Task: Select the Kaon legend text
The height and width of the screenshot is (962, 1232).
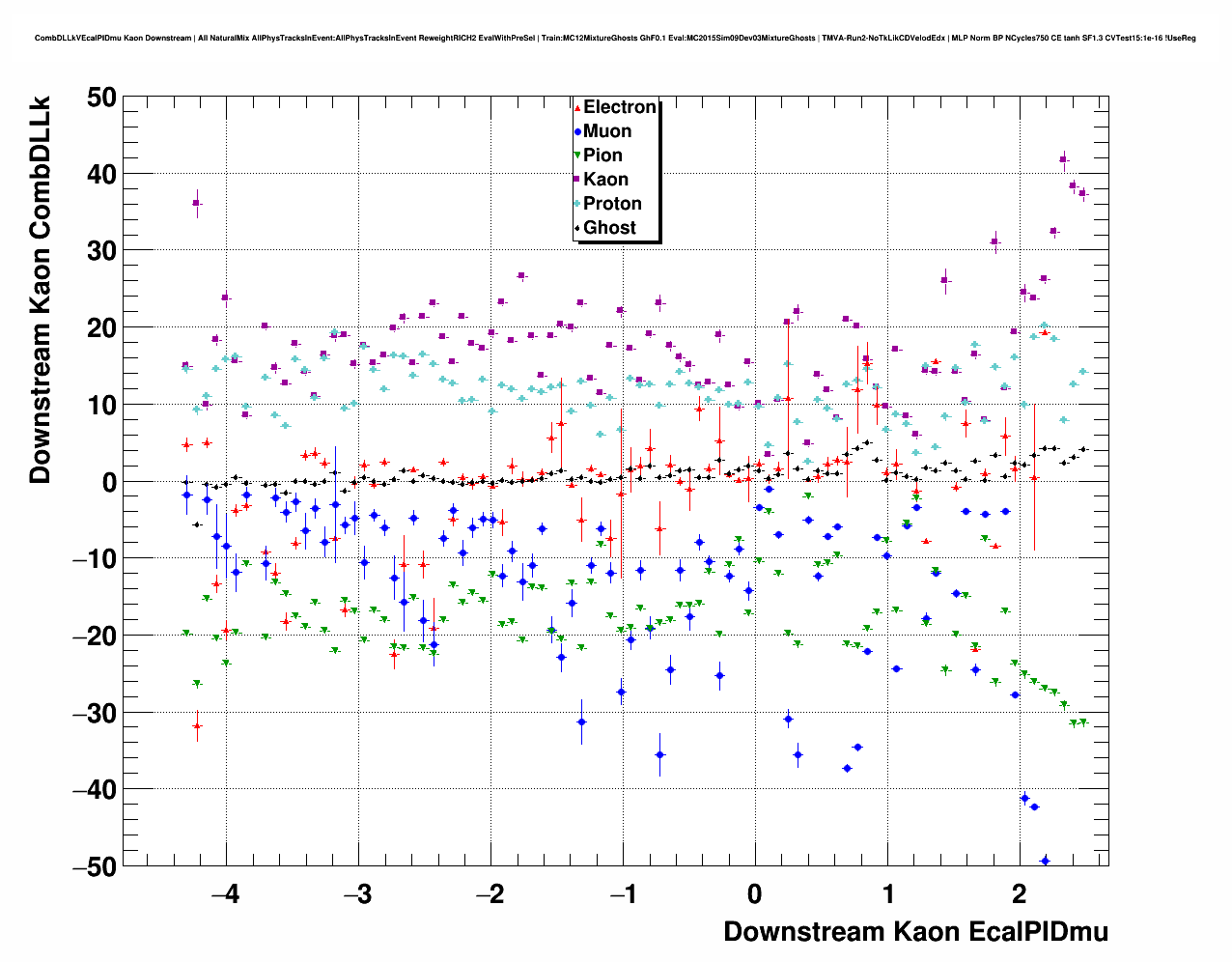Action: point(605,180)
